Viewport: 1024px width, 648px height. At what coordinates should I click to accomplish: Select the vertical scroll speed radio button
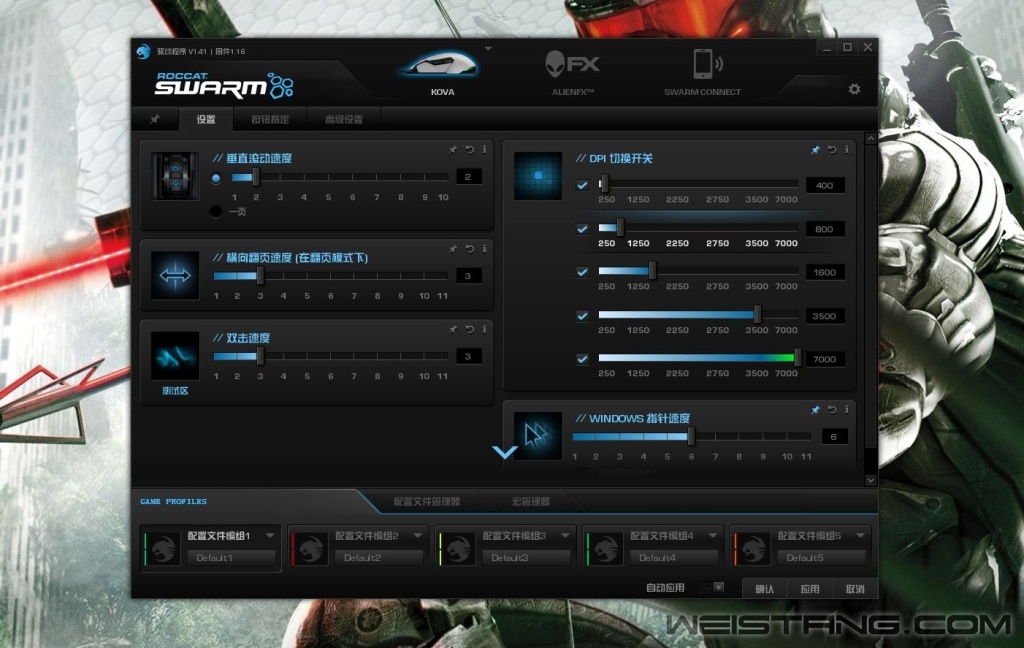(x=216, y=178)
